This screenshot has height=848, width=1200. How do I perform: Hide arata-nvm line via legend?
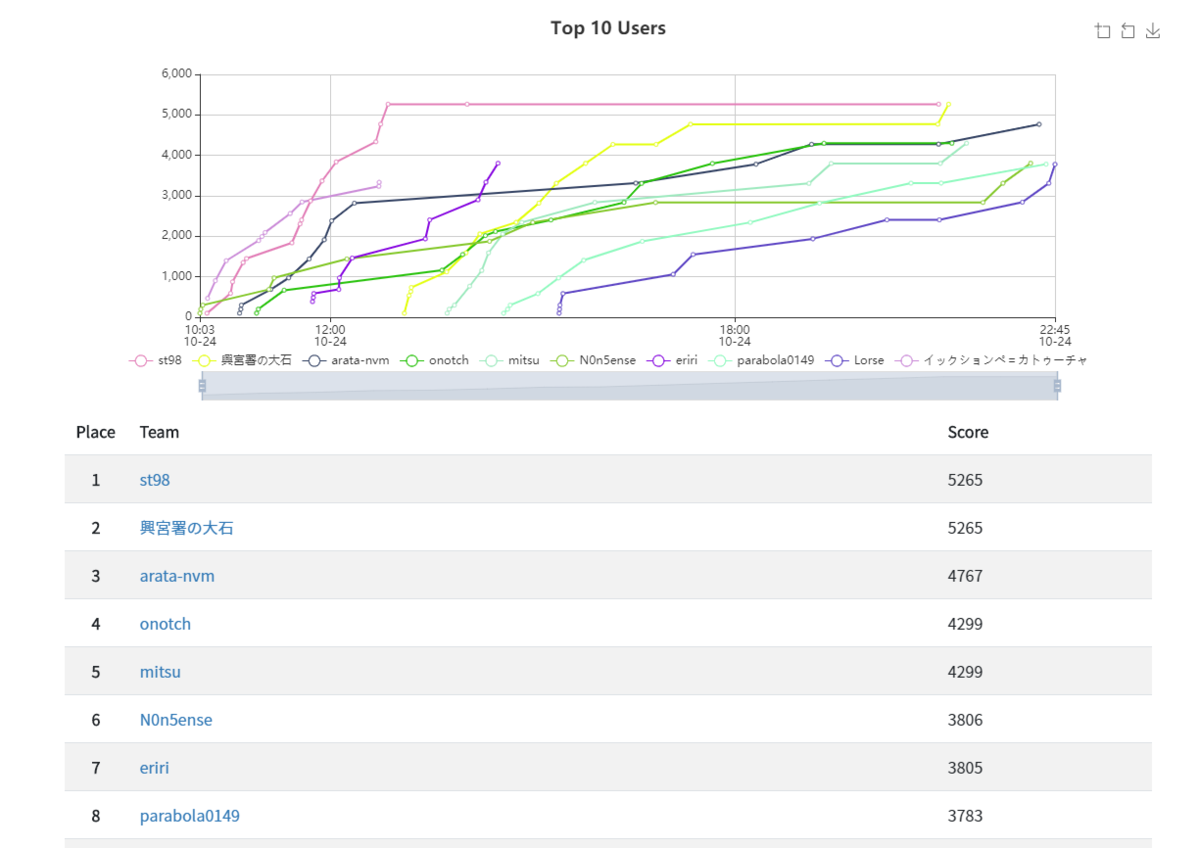pyautogui.click(x=344, y=360)
